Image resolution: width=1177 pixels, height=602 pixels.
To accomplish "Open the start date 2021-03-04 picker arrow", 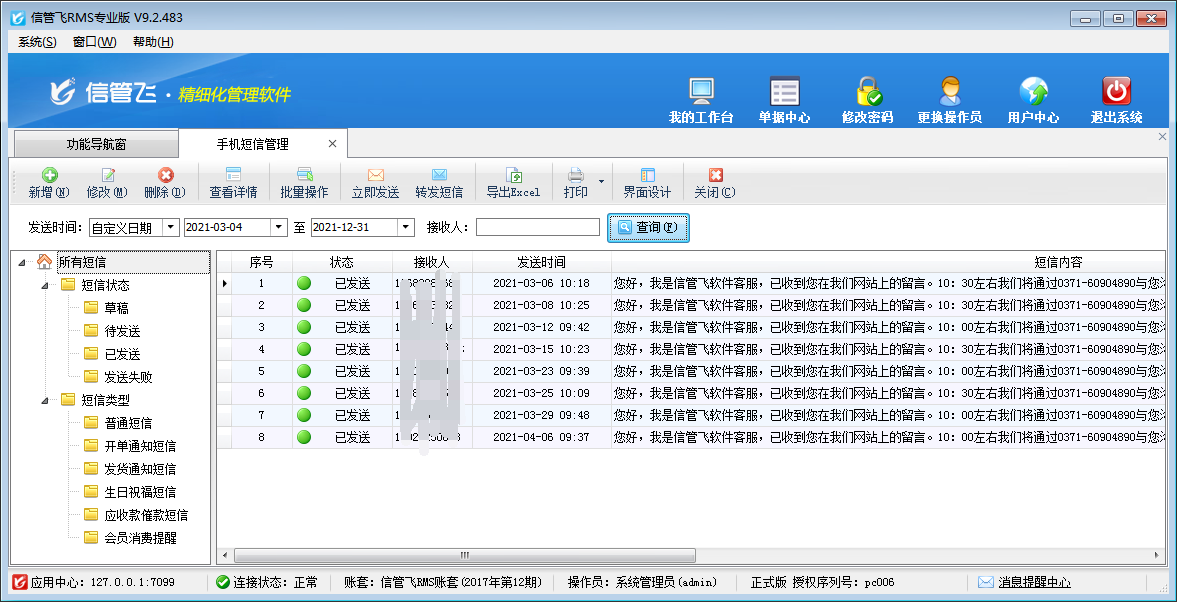I will [x=279, y=228].
